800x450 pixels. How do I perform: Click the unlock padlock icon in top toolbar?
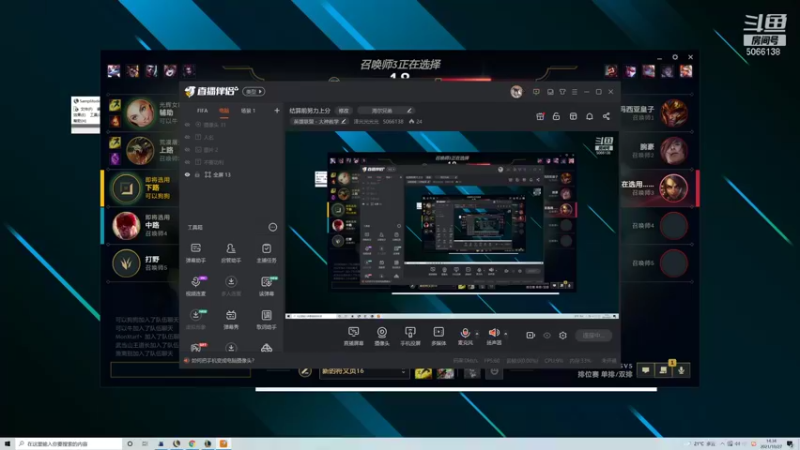pos(556,116)
